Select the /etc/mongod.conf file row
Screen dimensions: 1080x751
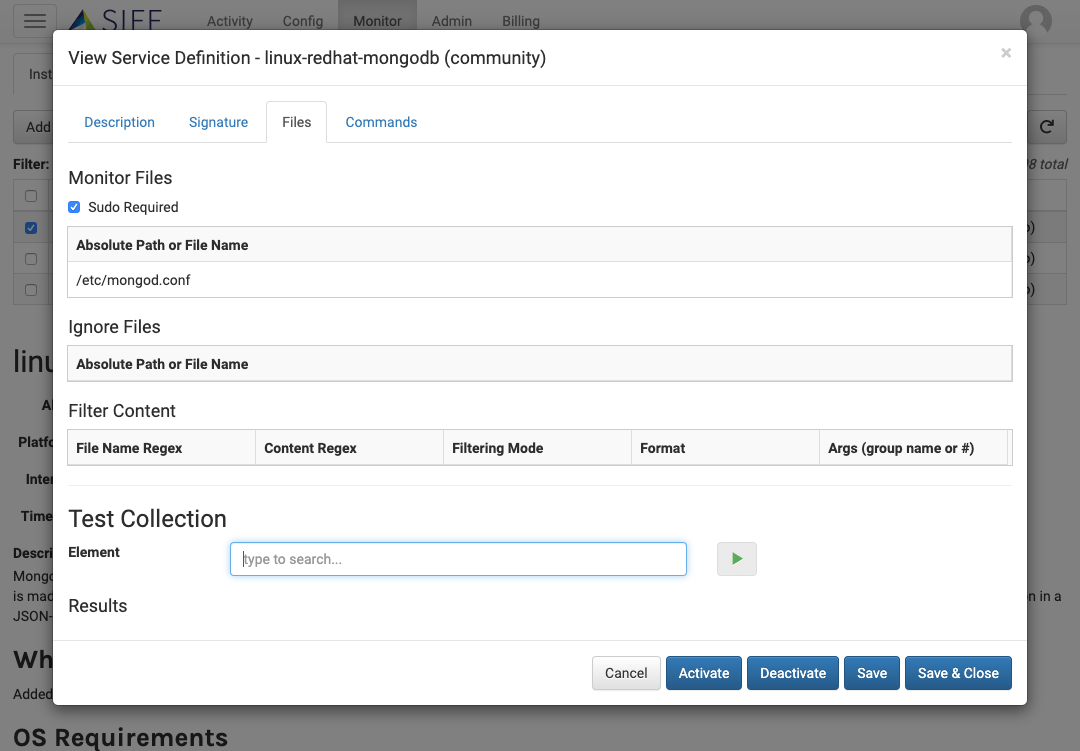point(540,280)
